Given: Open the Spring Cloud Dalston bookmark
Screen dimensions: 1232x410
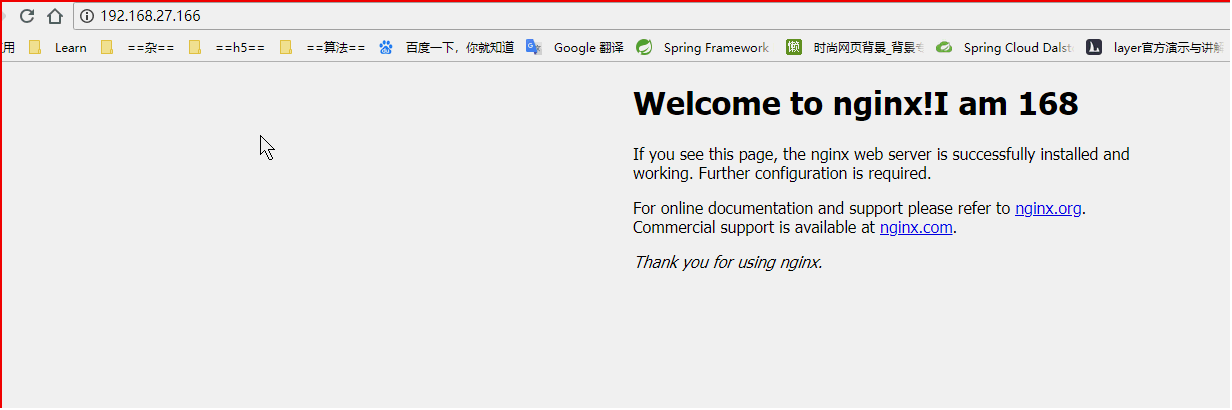Looking at the screenshot, I should [1005, 47].
